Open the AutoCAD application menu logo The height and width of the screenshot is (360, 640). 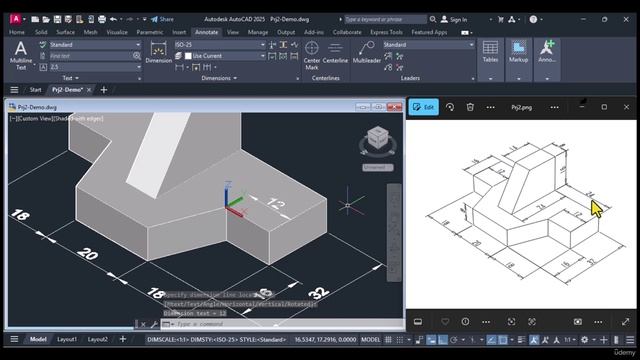click(x=15, y=19)
